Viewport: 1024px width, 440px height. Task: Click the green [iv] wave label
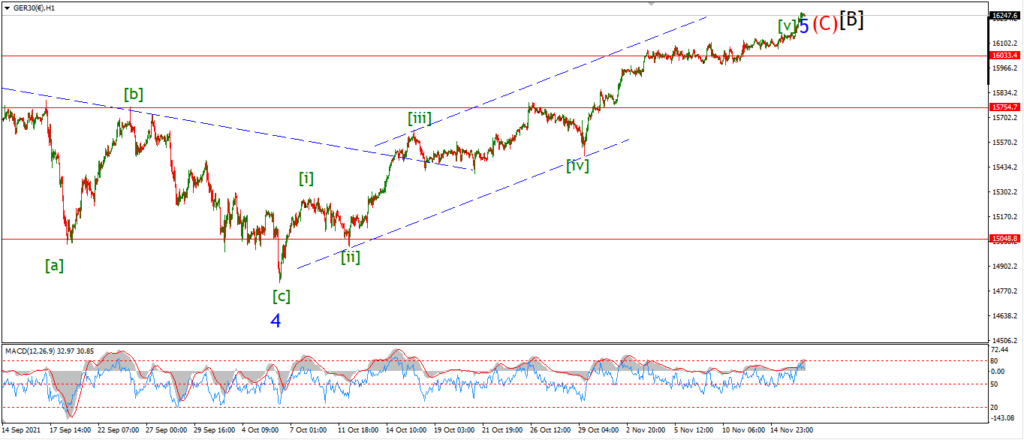[577, 165]
